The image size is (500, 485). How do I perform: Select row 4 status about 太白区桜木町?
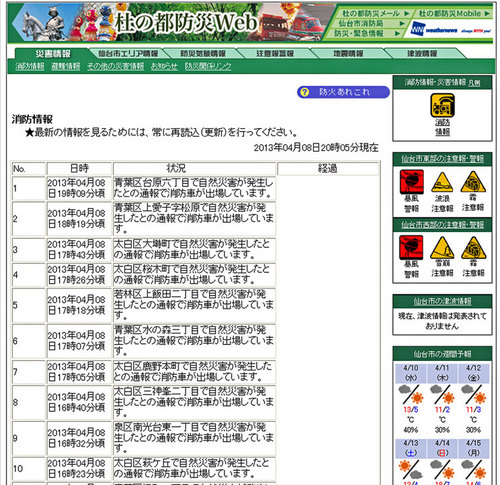tap(195, 275)
